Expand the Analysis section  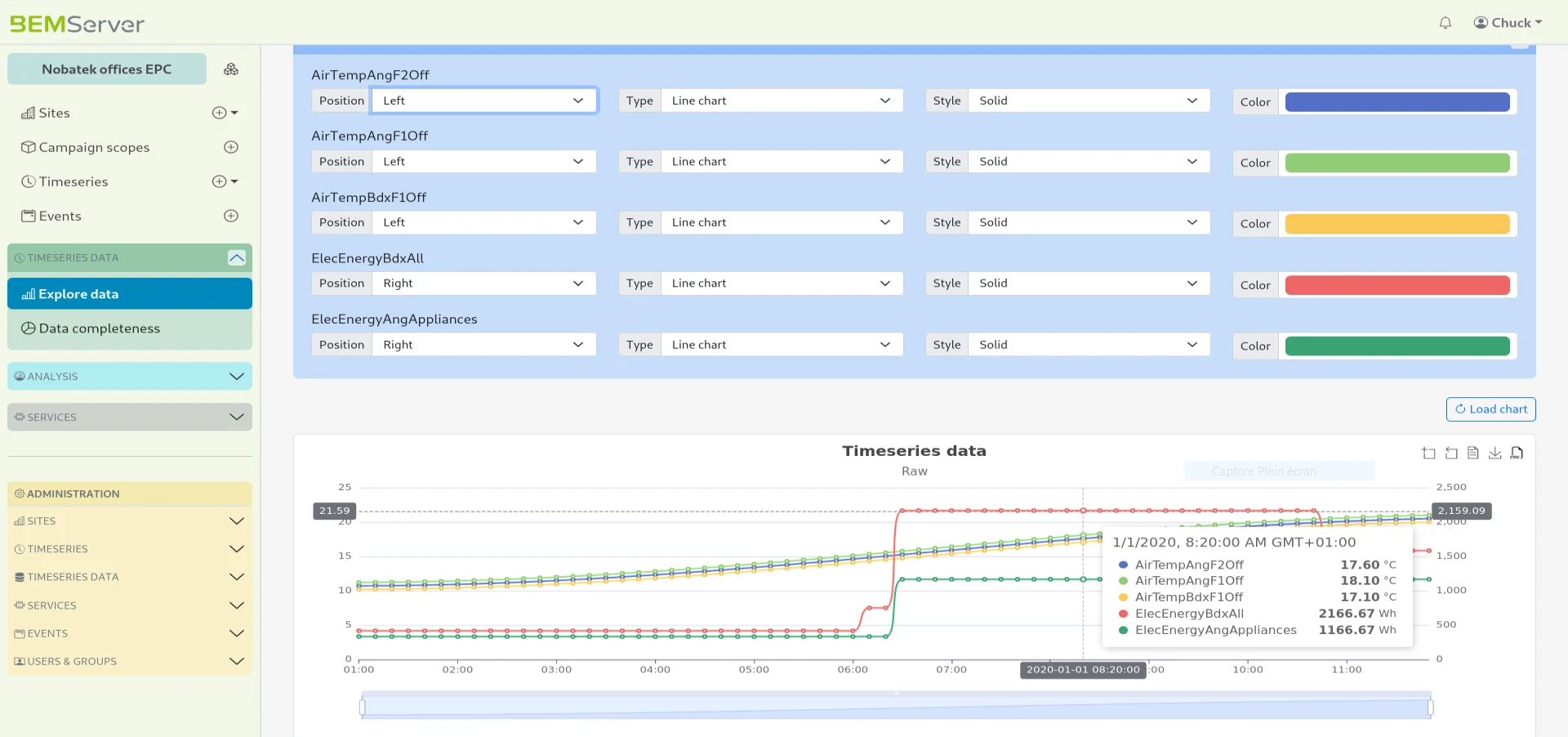click(x=130, y=377)
